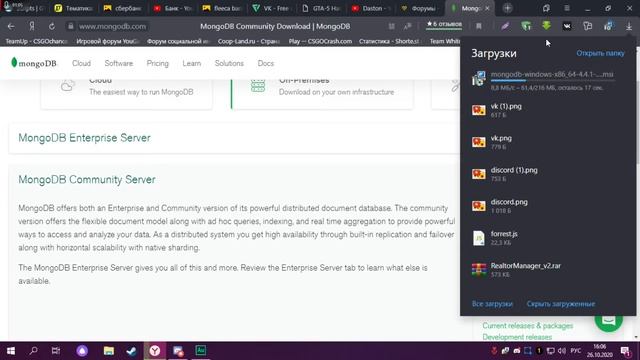Open the Pricing menu item
Viewport: 640px width, 360px height.
(x=158, y=63)
